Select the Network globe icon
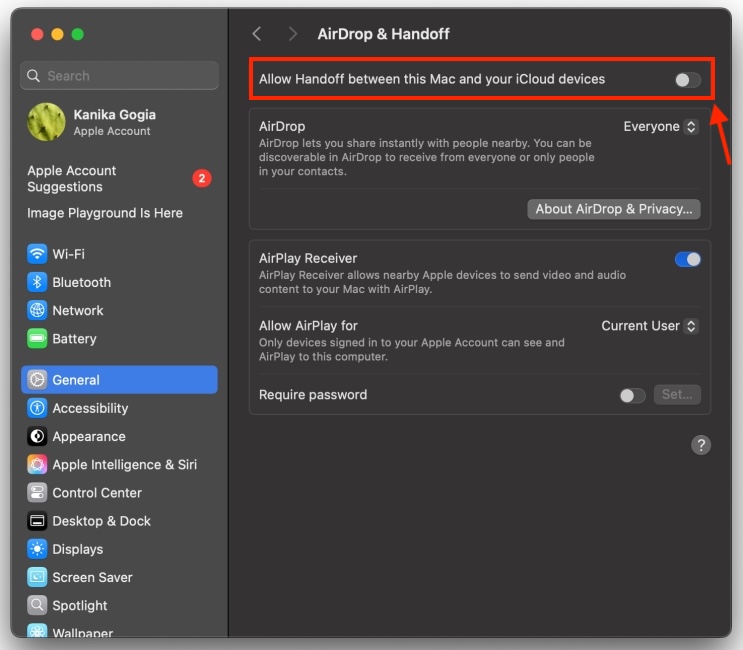Viewport: 743px width, 650px height. pos(37,310)
